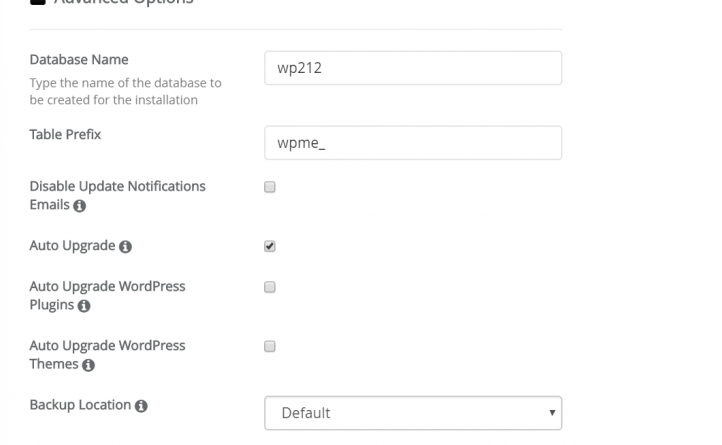
Task: Focus the Database Name input field
Action: pyautogui.click(x=413, y=68)
